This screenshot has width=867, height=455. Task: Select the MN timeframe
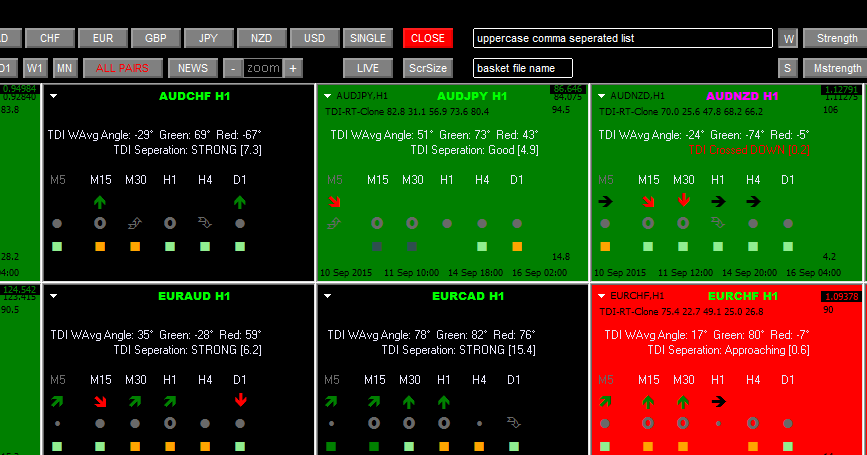(x=65, y=68)
